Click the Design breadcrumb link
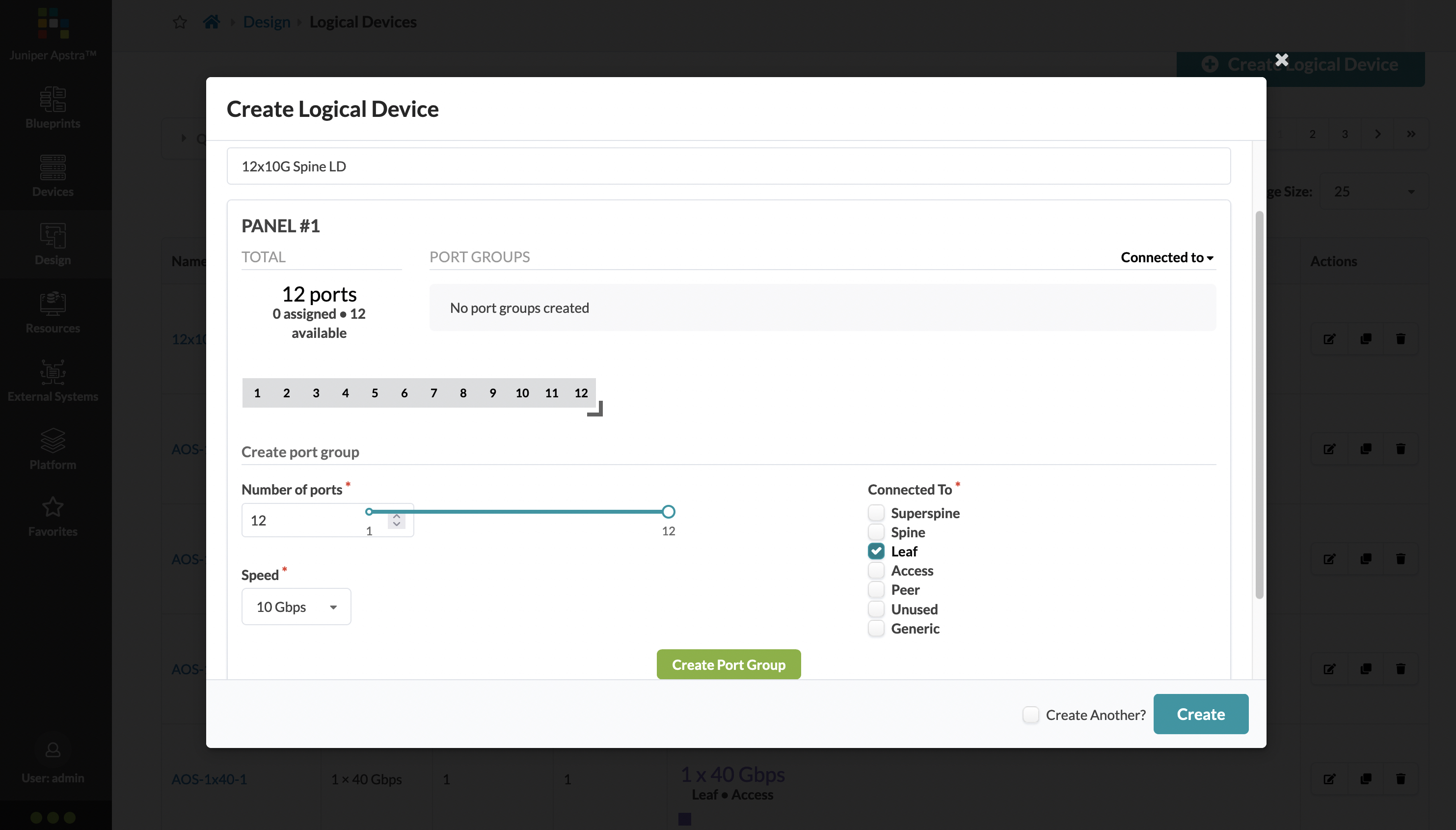Viewport: 1456px width, 830px height. [x=267, y=22]
